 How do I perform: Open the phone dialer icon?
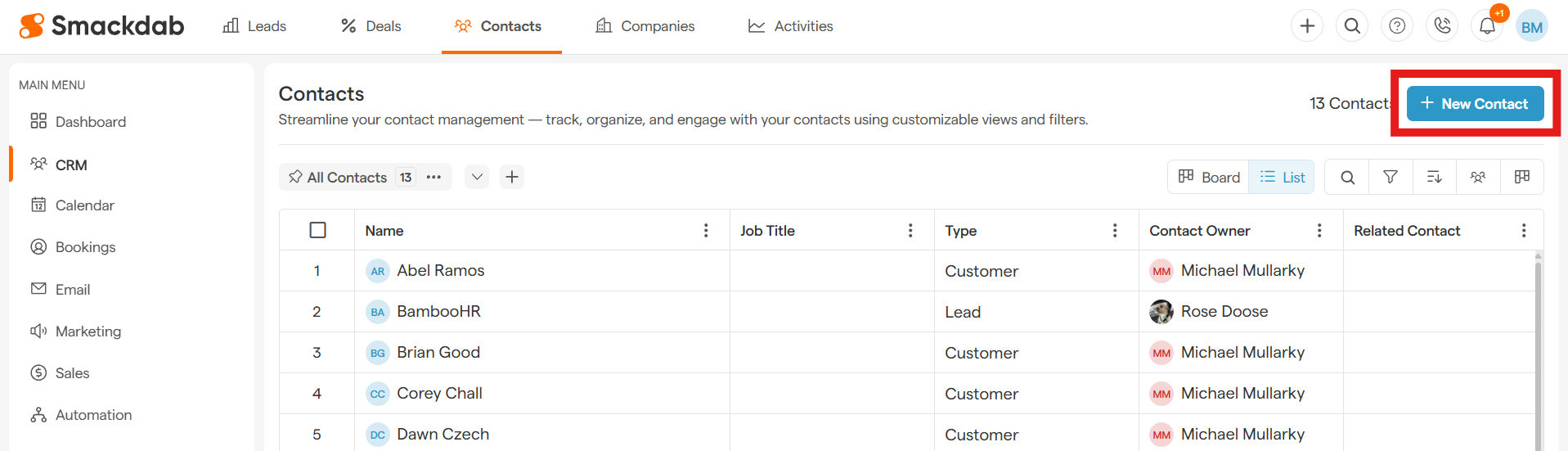(1442, 26)
